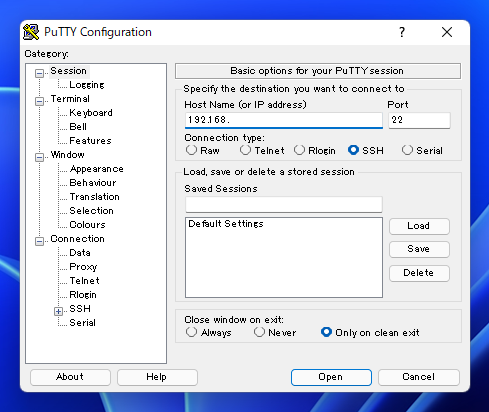The height and width of the screenshot is (412, 489).
Task: Open the Logging category
Action: pyautogui.click(x=87, y=85)
